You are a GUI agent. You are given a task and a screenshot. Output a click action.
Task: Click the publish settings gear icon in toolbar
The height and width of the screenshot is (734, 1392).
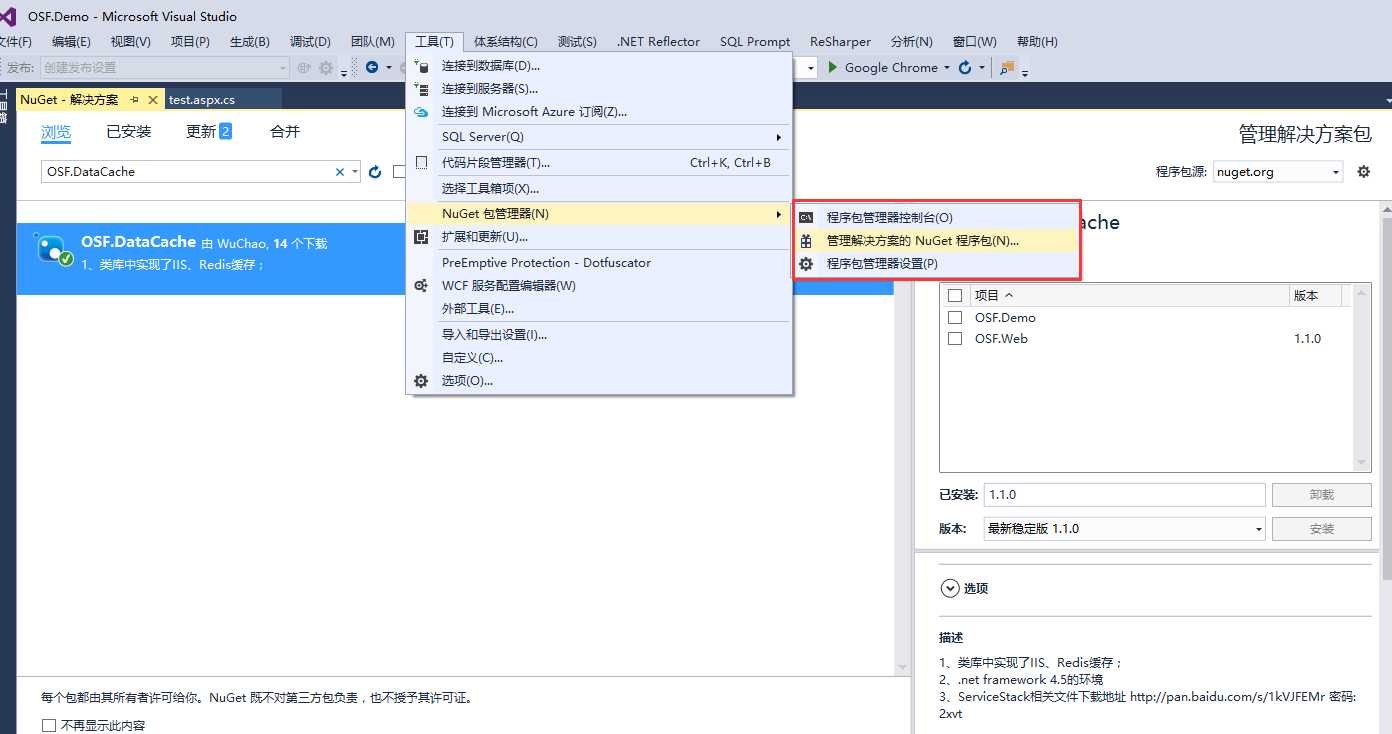pos(326,68)
